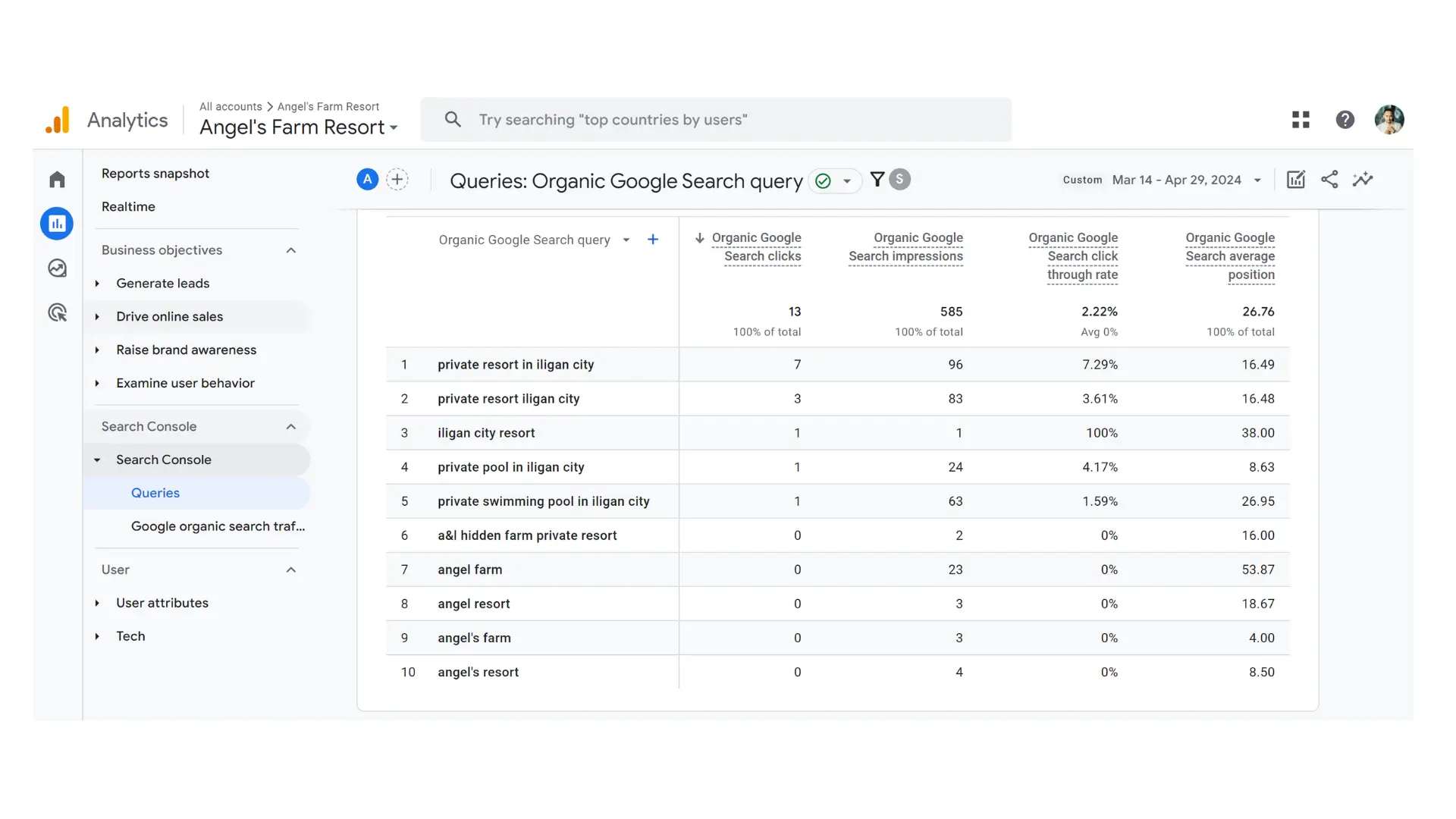Add a secondary dimension with blue plus
Screen dimensions: 1456x819
pyautogui.click(x=653, y=240)
